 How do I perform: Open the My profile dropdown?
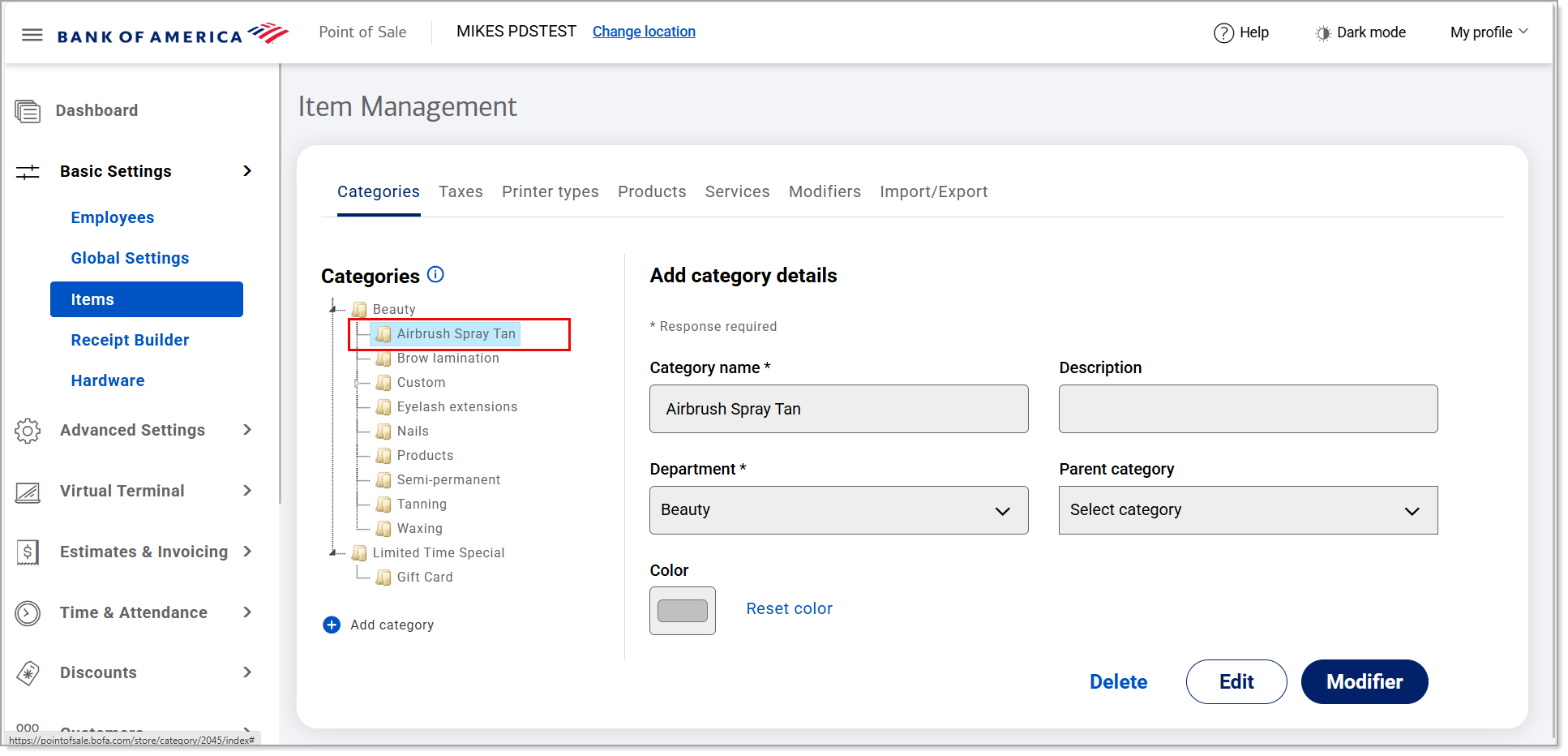tap(1489, 32)
